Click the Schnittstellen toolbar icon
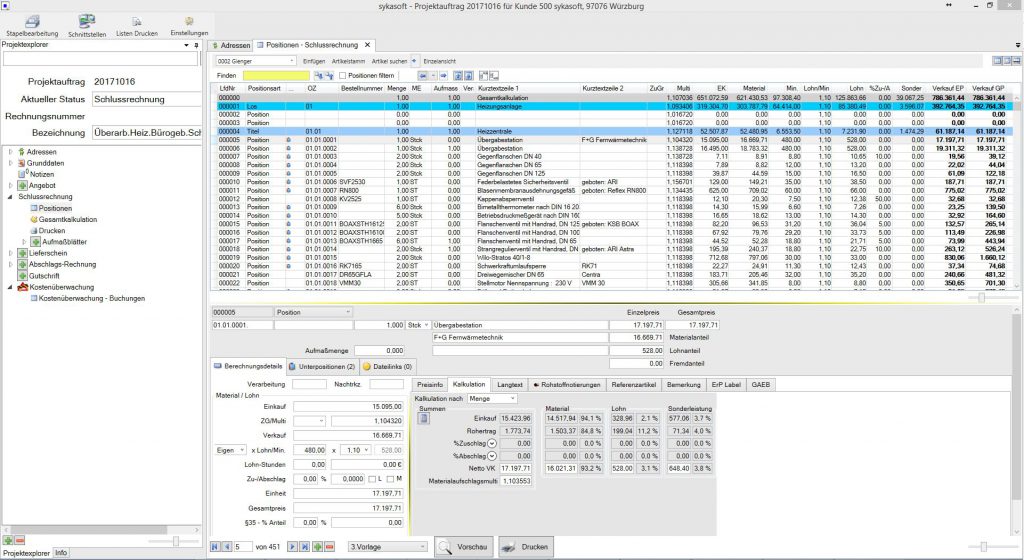 click(x=87, y=23)
